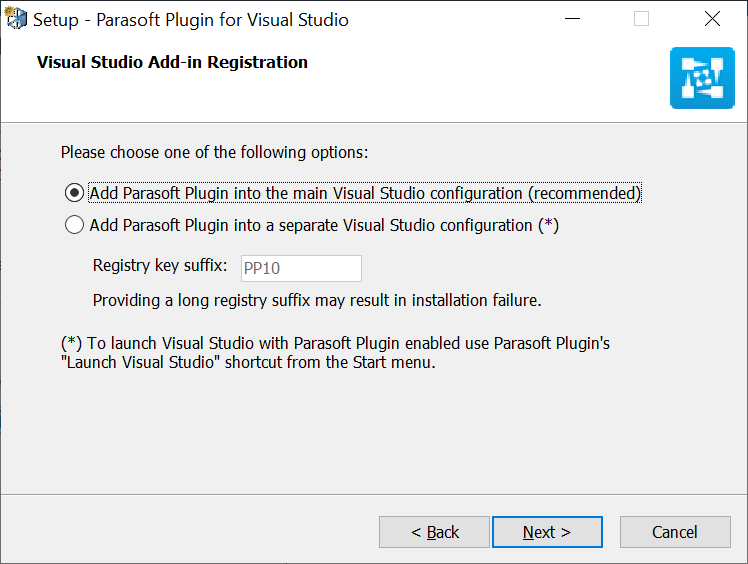Click the Registry key suffix field containing PP10
The image size is (748, 564).
(301, 268)
